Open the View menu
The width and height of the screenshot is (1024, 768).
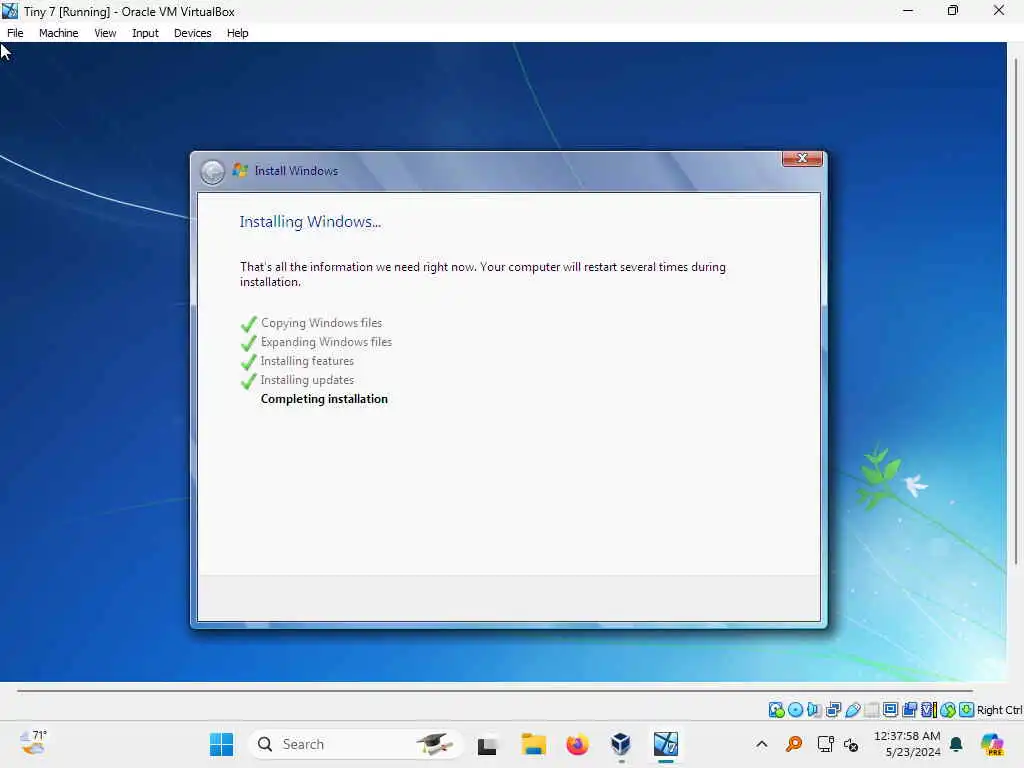[105, 33]
